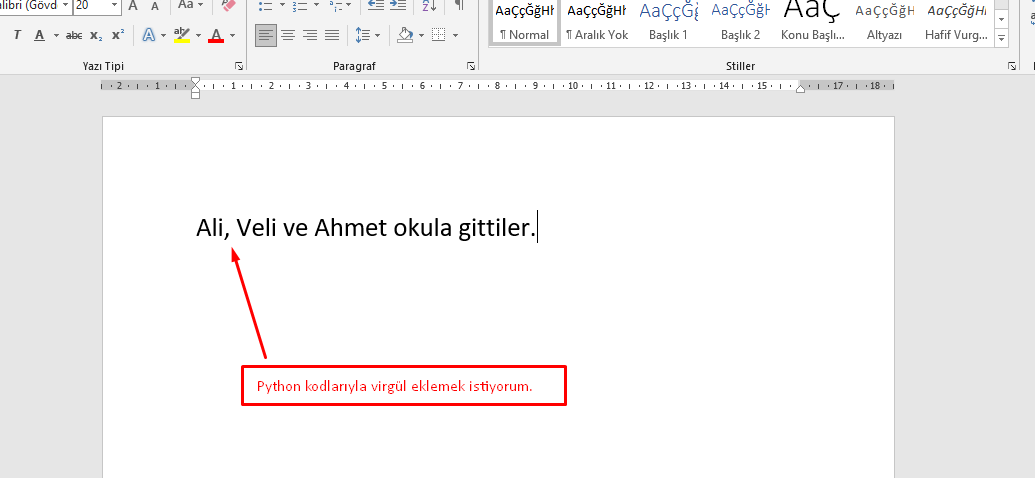Apply yellow text highlight color
Viewport: 1035px width, 478px height.
click(x=181, y=35)
